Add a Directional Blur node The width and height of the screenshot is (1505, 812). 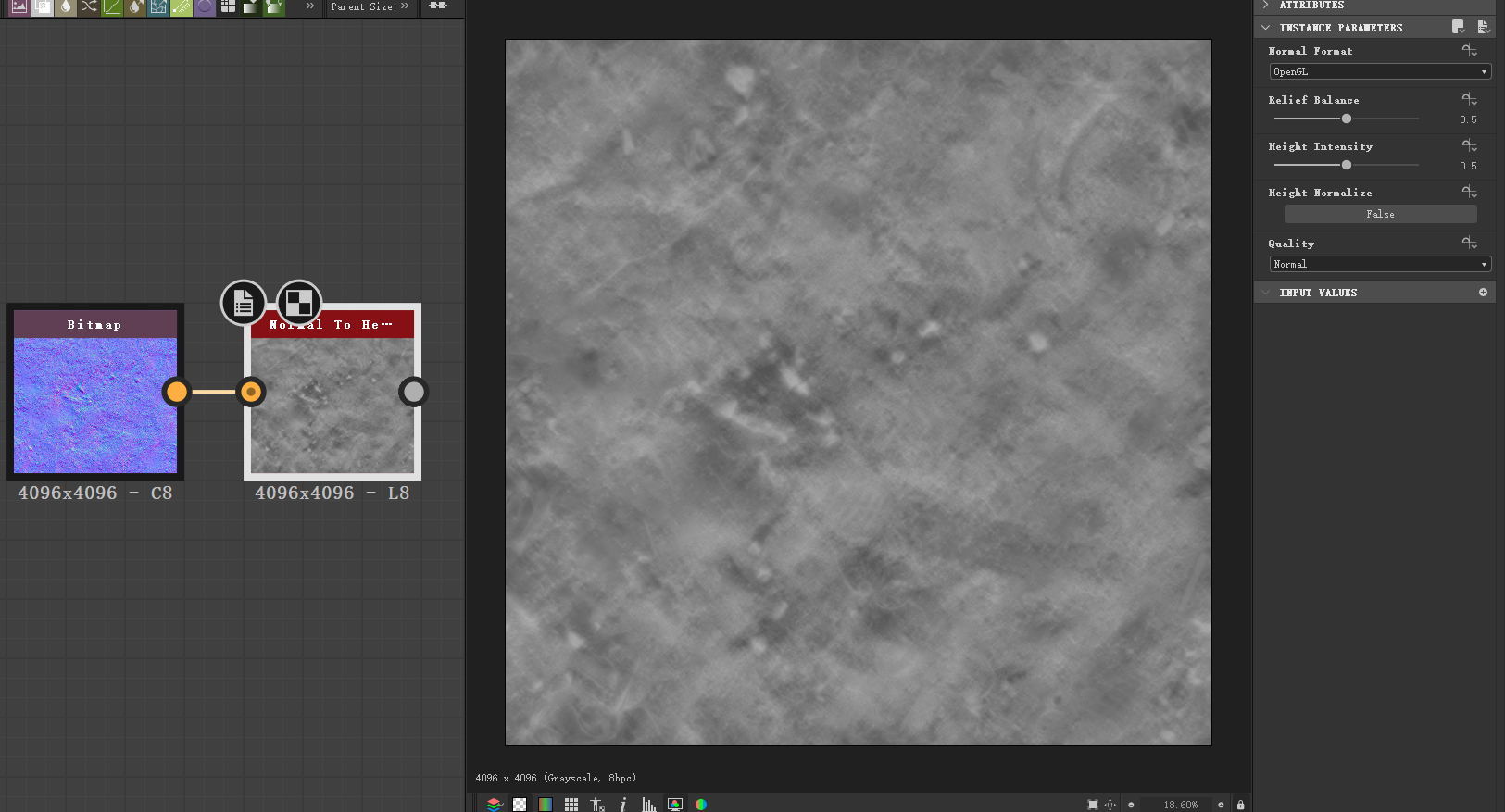tap(134, 6)
